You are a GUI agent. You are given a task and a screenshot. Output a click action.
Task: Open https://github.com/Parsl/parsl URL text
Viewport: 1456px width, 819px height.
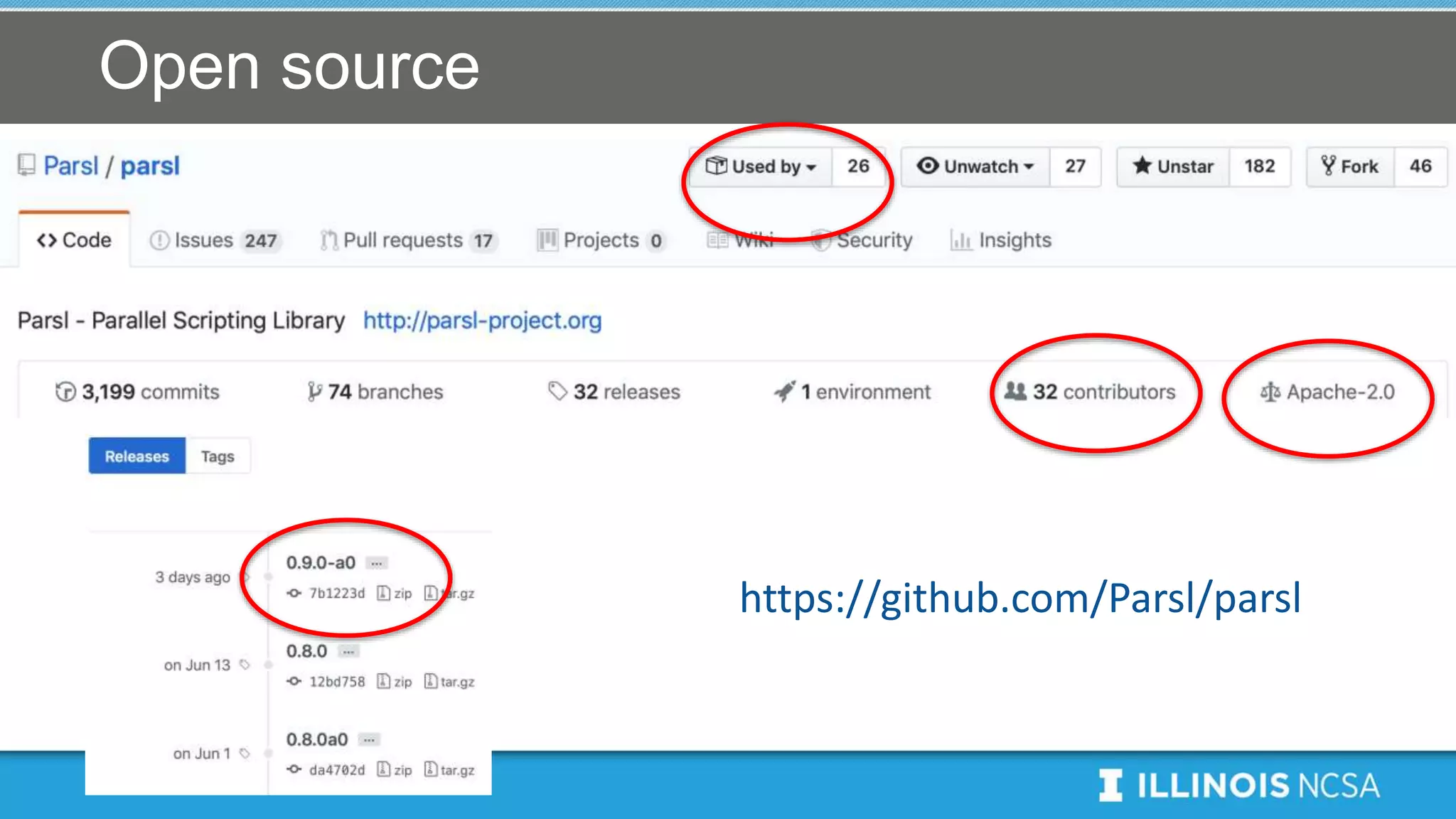1020,598
